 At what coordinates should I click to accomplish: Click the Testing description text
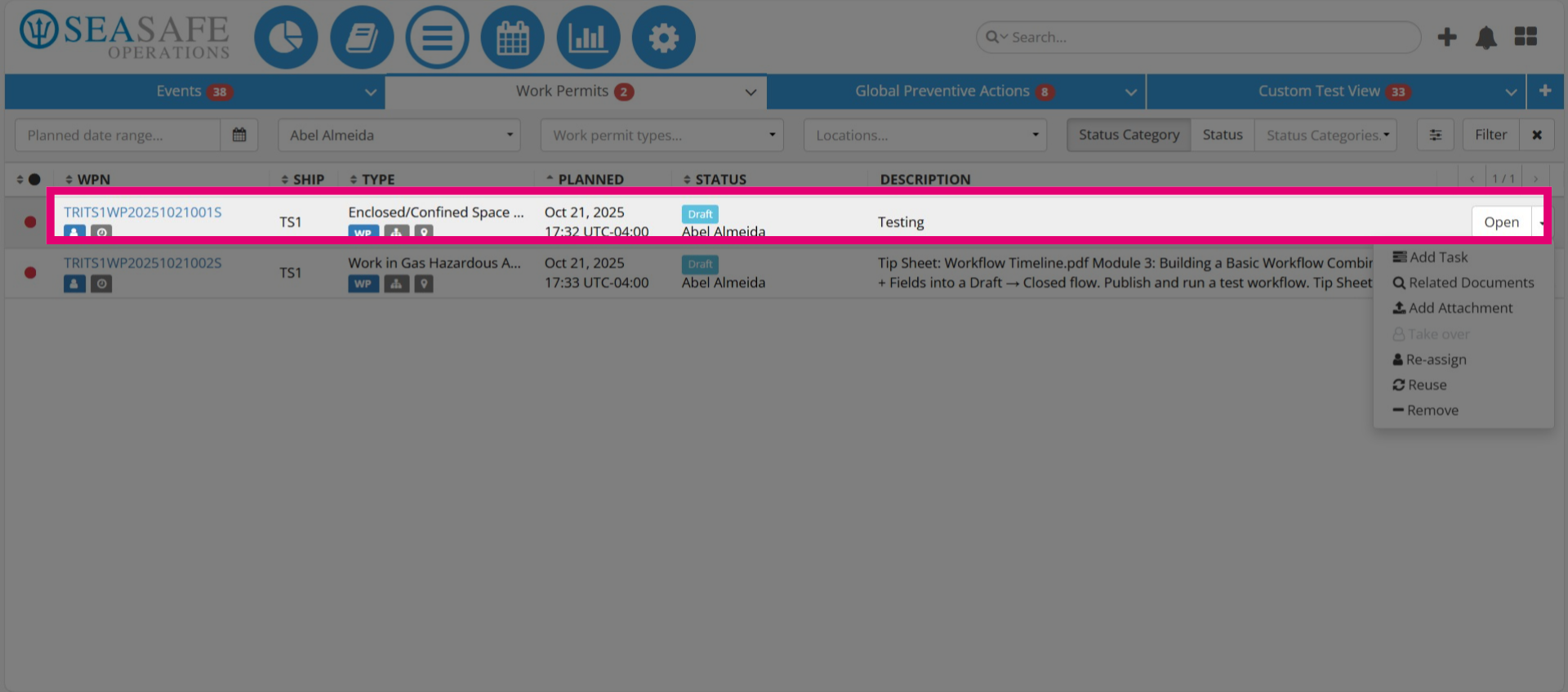901,222
